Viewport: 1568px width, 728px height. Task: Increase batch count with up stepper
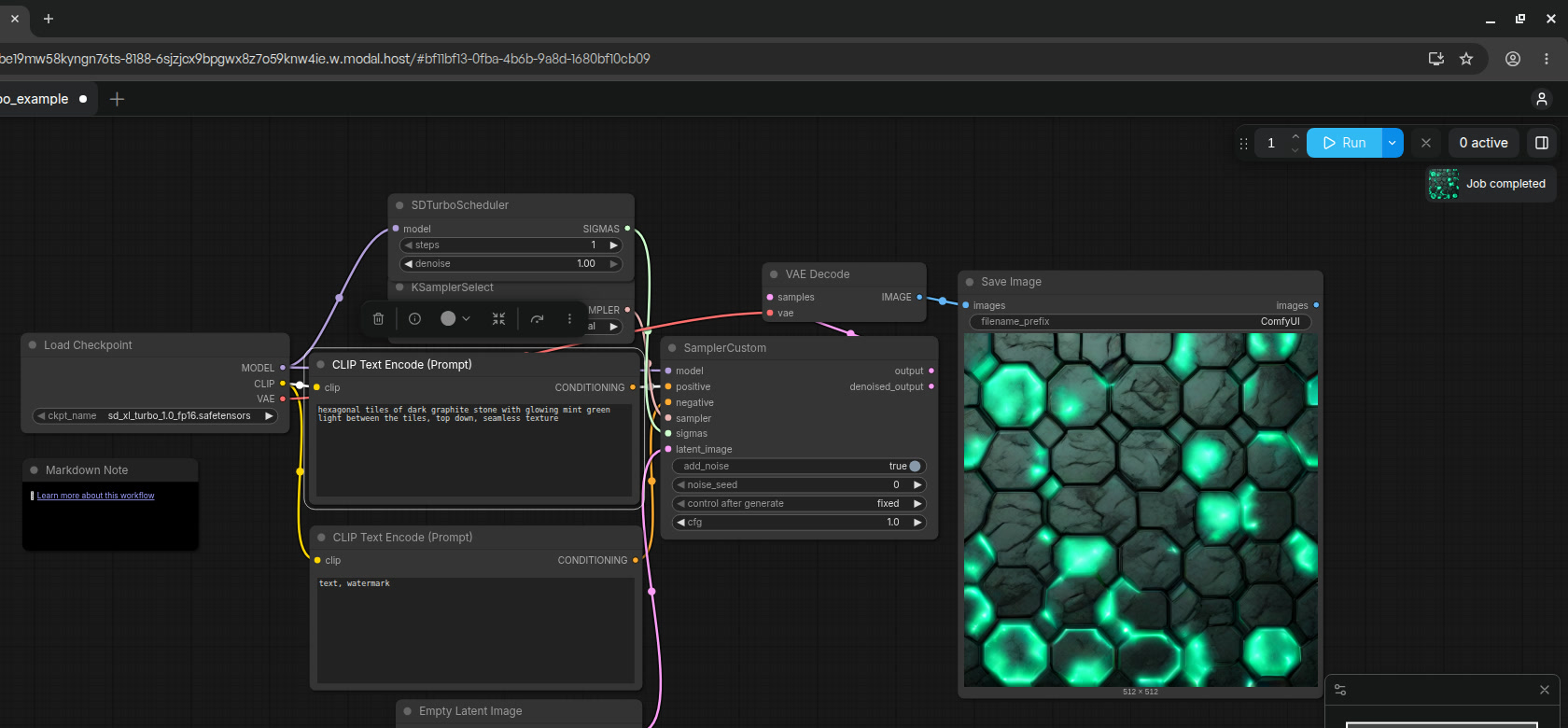click(x=1295, y=137)
